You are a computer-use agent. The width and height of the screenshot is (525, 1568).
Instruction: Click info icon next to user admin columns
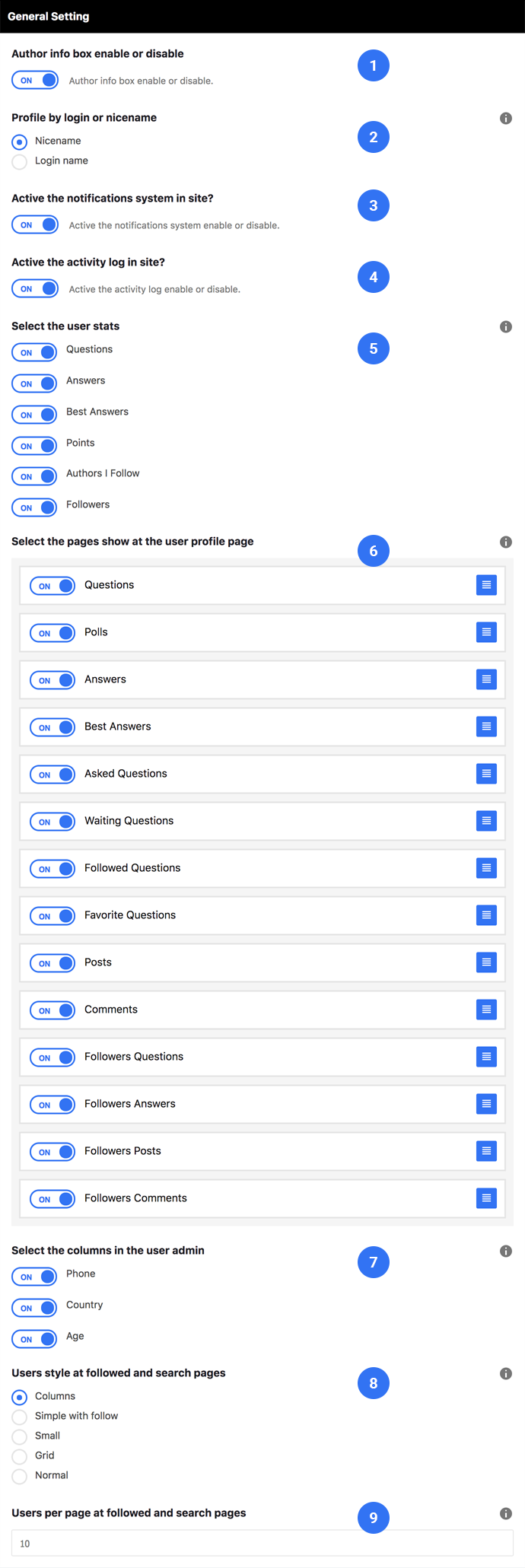tap(506, 1251)
